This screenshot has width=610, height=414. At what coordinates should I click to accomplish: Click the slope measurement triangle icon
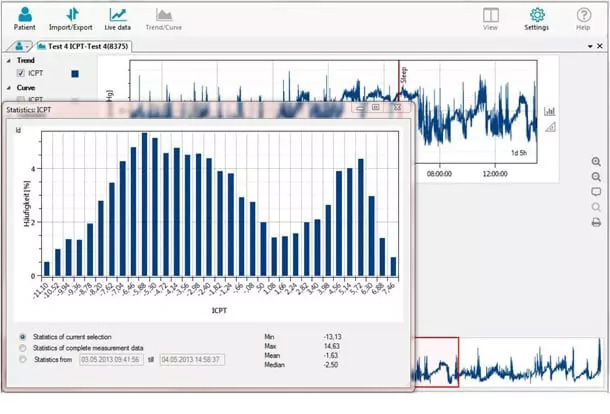pyautogui.click(x=550, y=127)
